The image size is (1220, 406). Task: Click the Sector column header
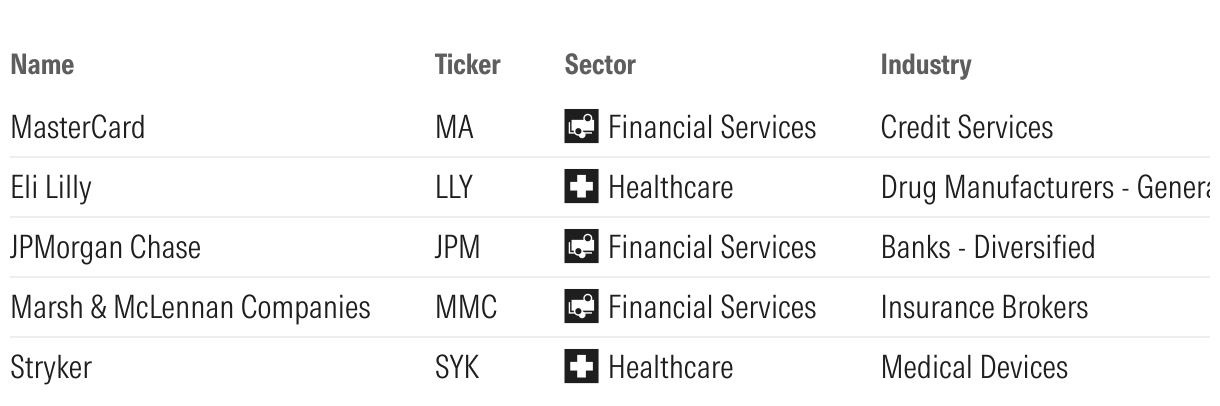[600, 66]
